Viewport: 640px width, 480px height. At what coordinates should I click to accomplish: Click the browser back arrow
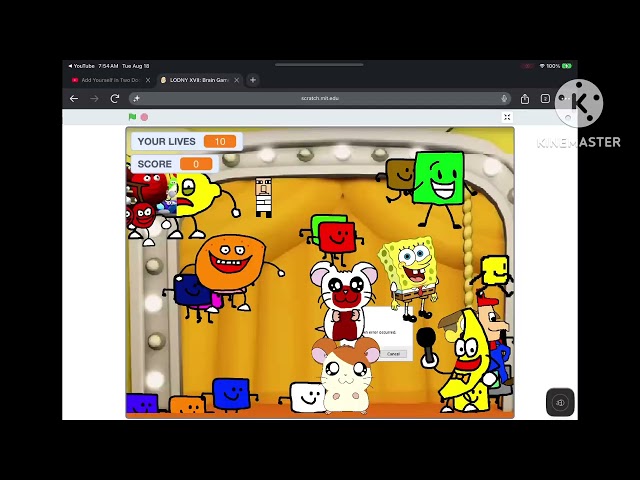74,98
